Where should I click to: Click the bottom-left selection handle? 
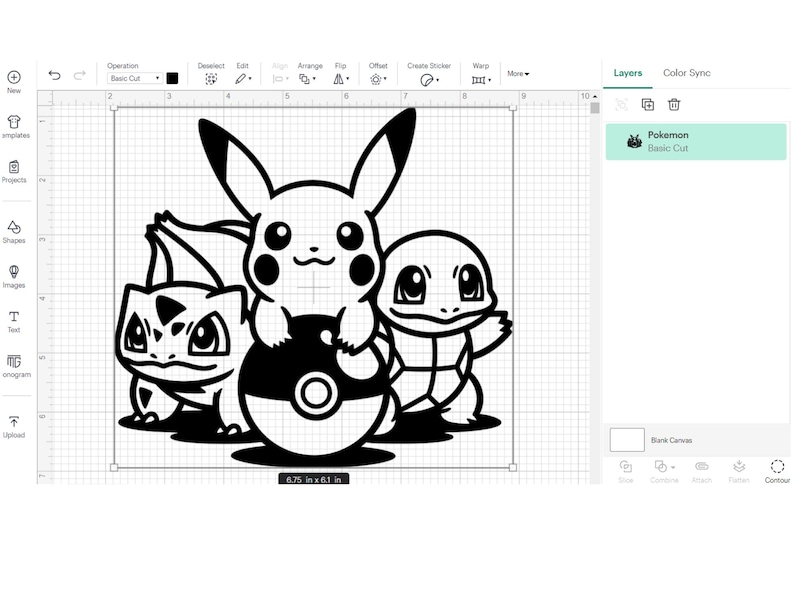click(114, 467)
